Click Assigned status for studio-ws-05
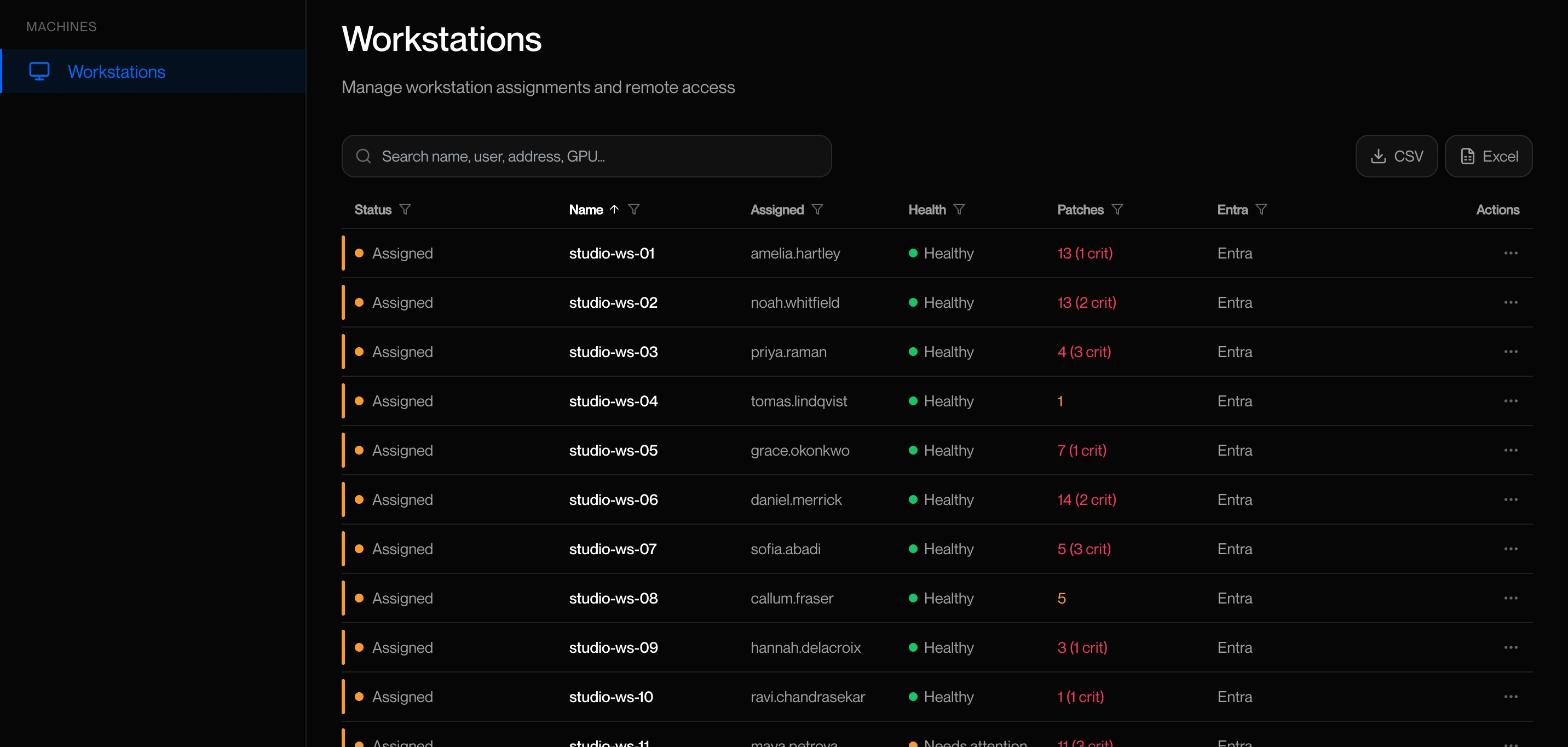 coord(394,451)
